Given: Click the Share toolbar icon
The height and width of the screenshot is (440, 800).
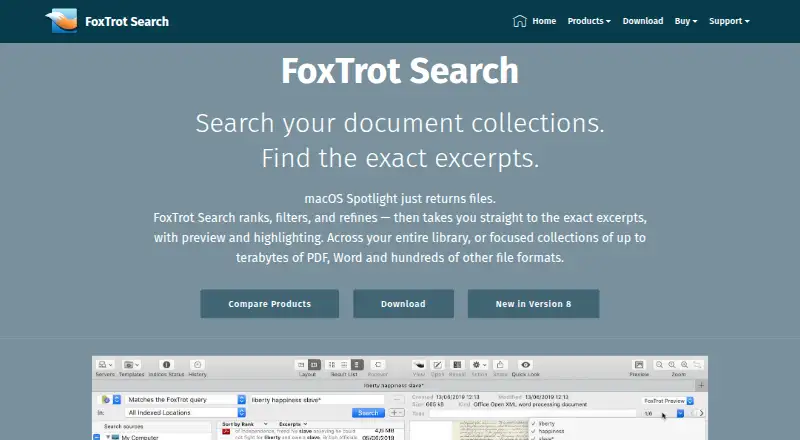Looking at the screenshot, I should tap(500, 364).
